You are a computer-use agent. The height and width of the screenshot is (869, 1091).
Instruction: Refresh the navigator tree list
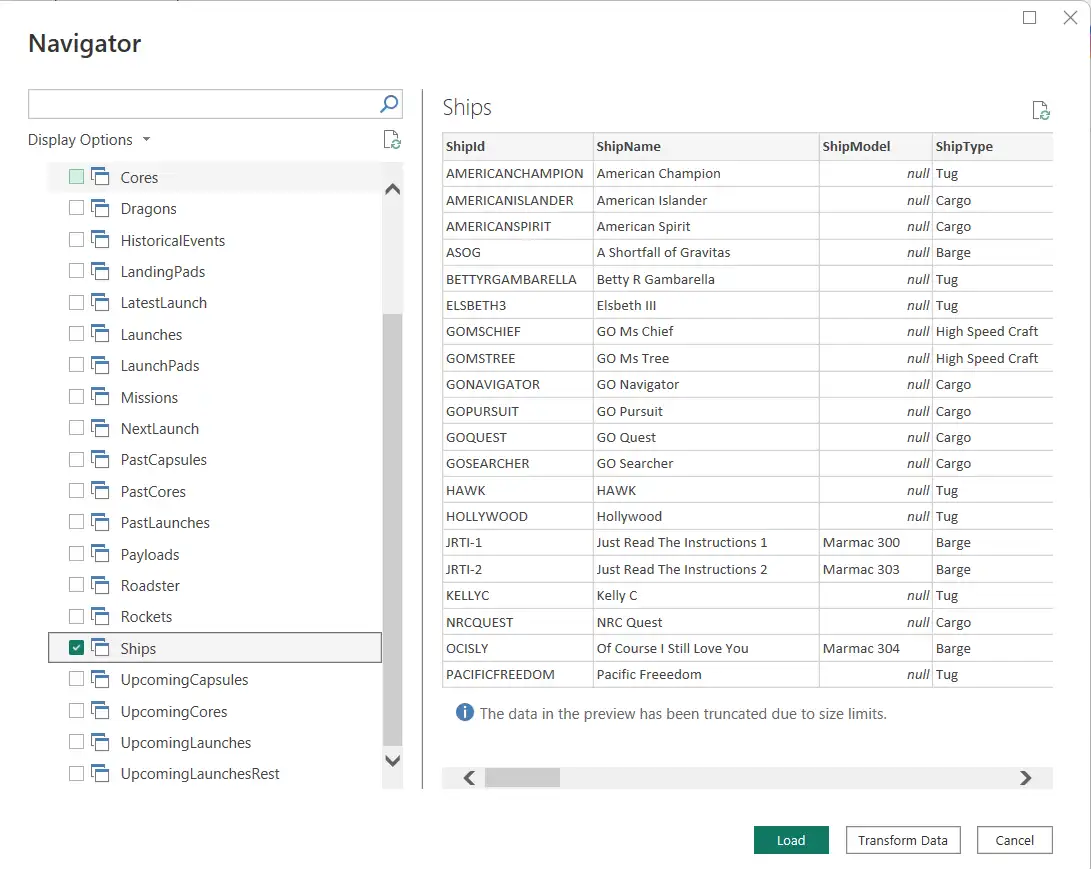pyautogui.click(x=392, y=140)
